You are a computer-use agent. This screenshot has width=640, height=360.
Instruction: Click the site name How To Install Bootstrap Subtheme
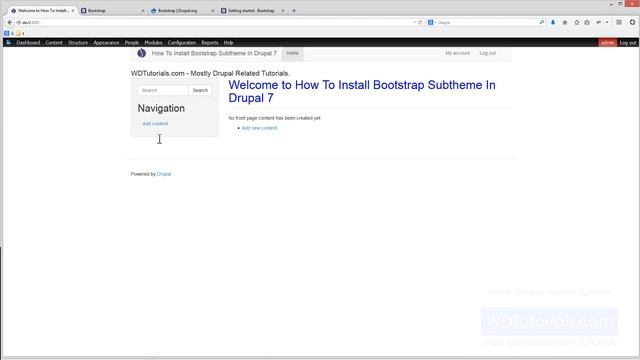[214, 53]
